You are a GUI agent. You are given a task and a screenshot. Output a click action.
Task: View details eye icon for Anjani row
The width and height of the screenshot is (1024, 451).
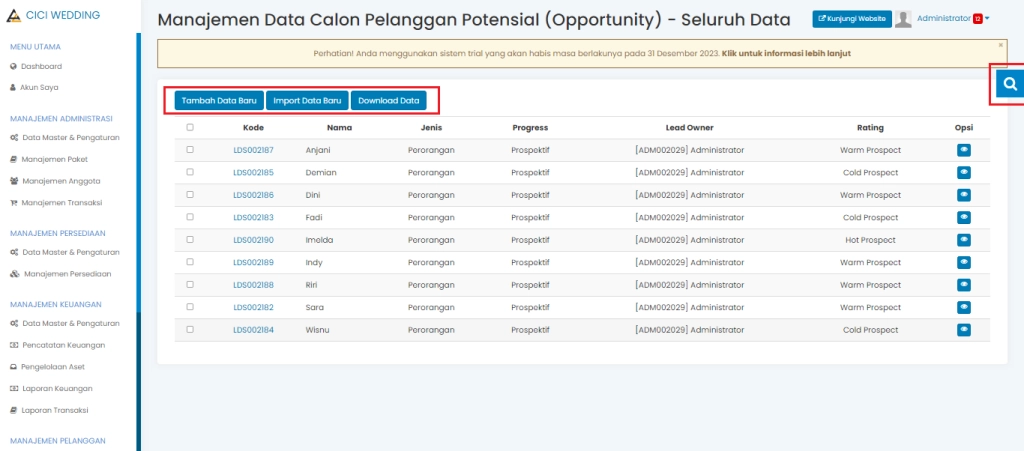[x=963, y=150]
